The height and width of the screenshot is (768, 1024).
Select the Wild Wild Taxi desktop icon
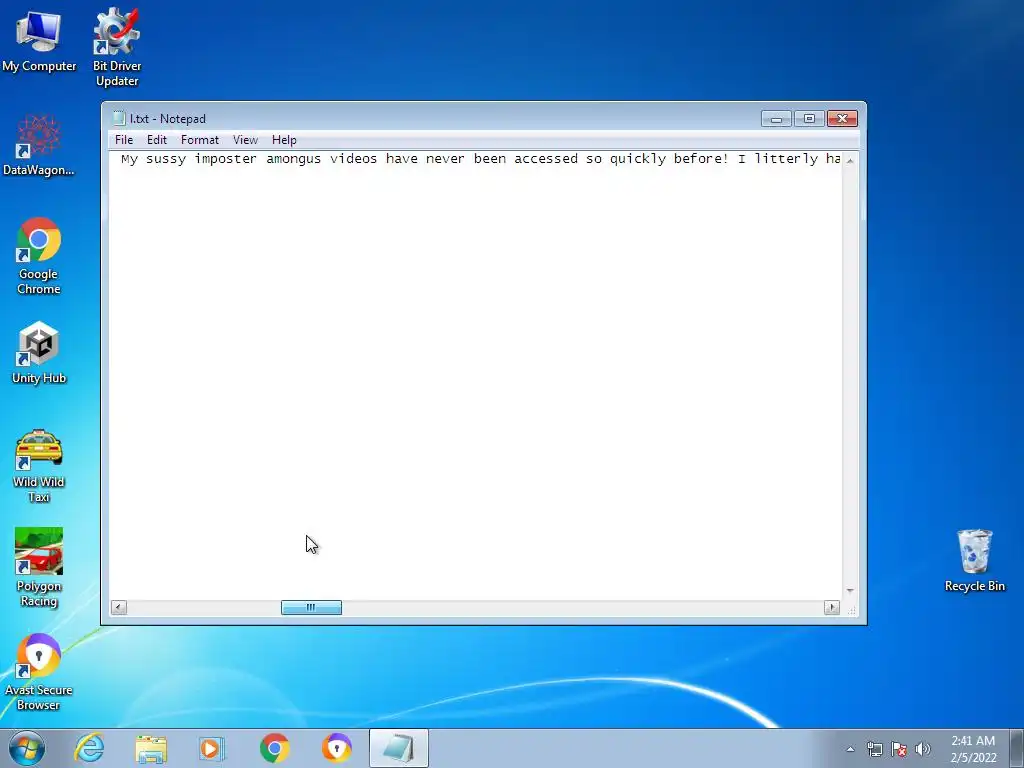(39, 466)
